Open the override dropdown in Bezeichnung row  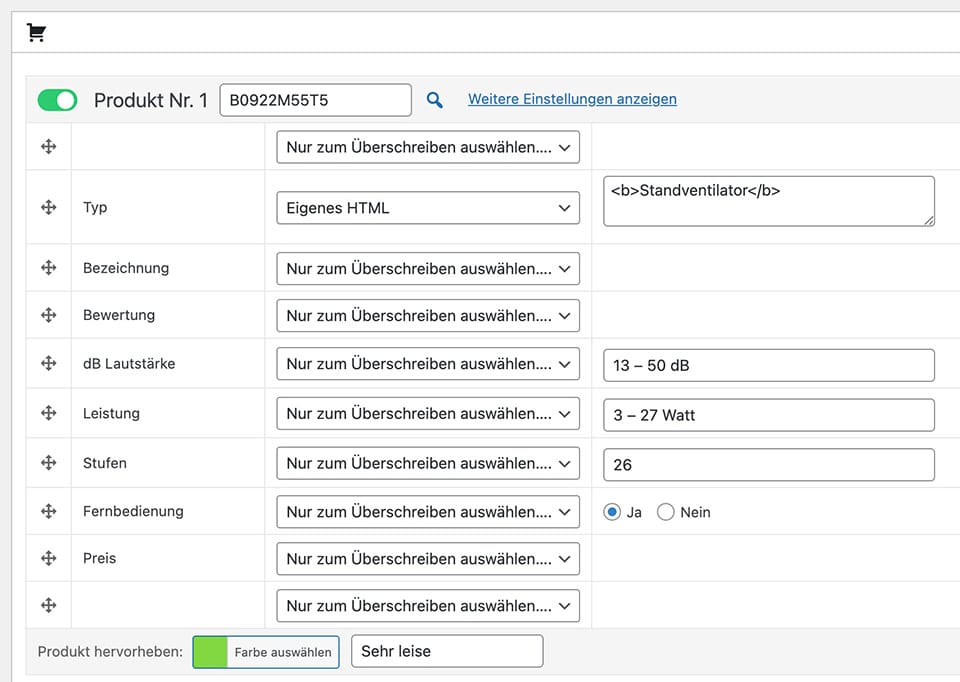(427, 269)
